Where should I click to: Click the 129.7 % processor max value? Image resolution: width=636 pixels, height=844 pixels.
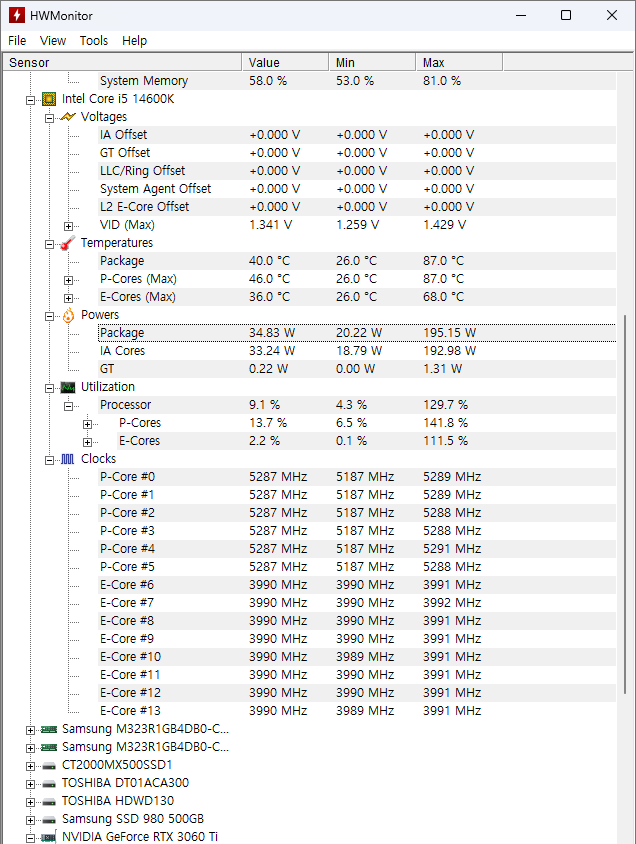[446, 405]
